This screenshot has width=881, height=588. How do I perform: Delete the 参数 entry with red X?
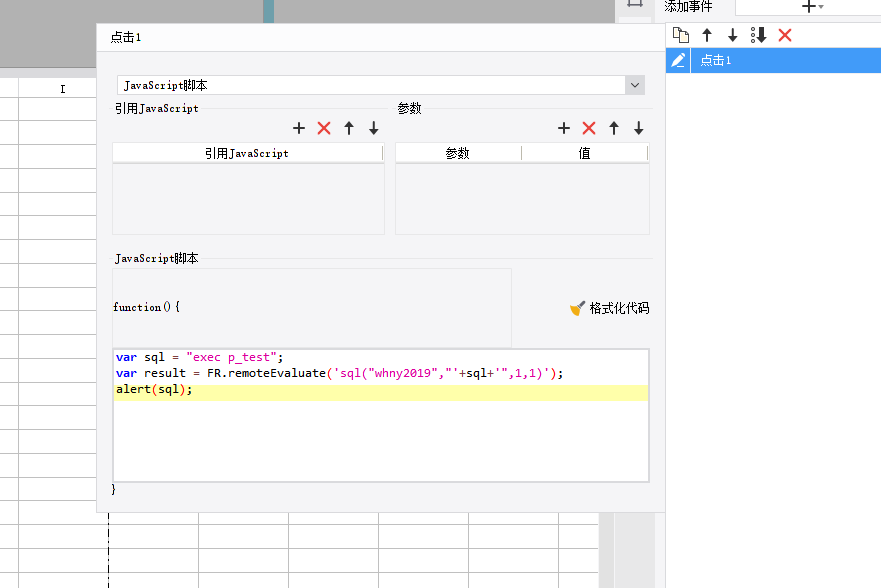589,128
